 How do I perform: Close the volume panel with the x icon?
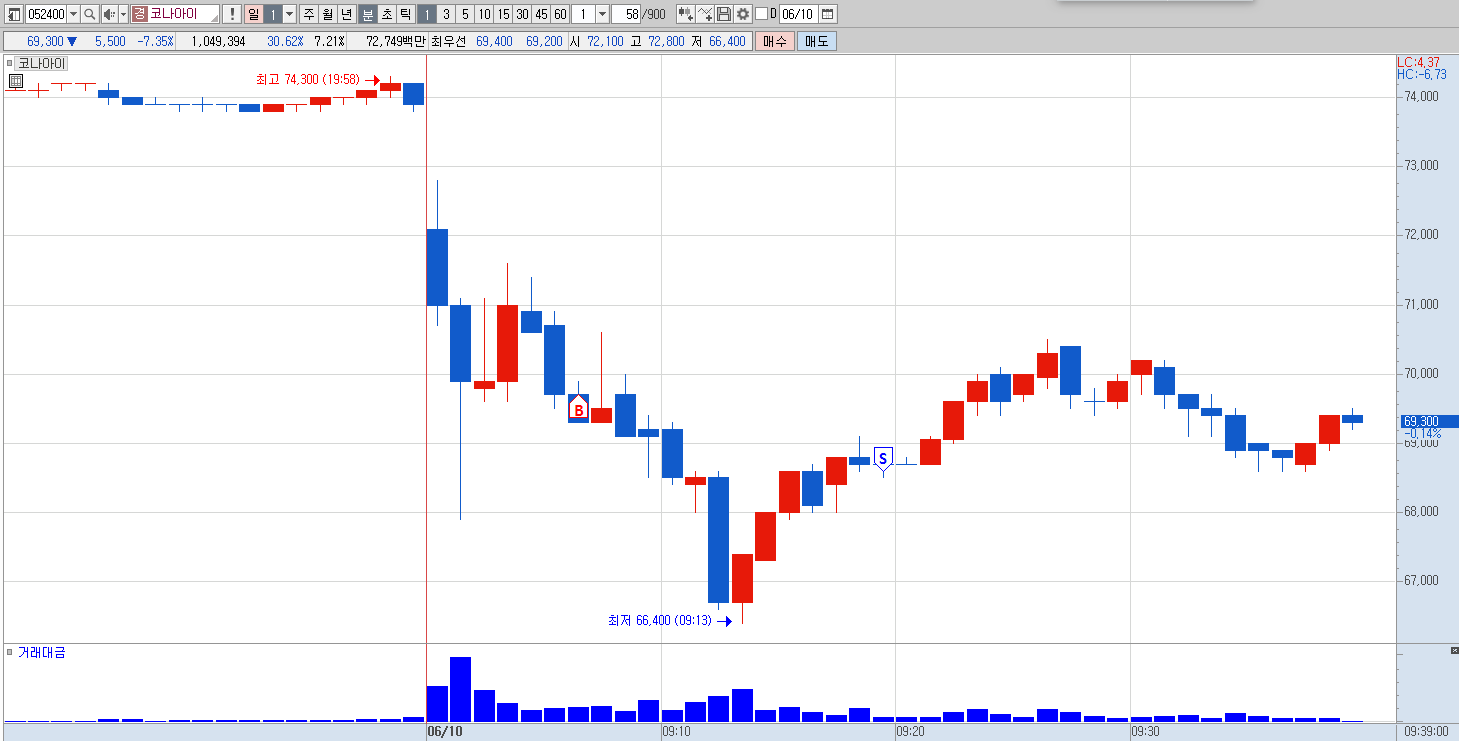click(1454, 651)
